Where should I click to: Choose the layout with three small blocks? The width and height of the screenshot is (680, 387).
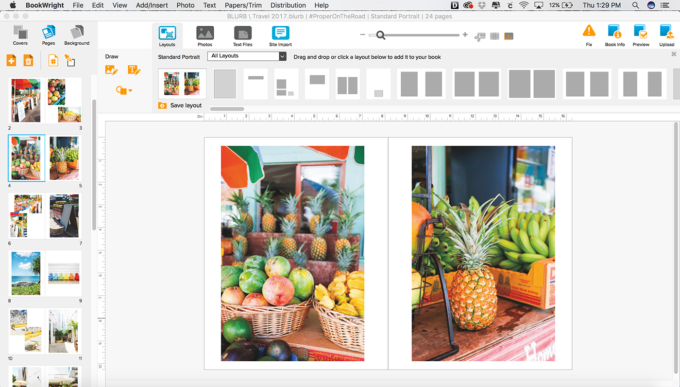286,83
